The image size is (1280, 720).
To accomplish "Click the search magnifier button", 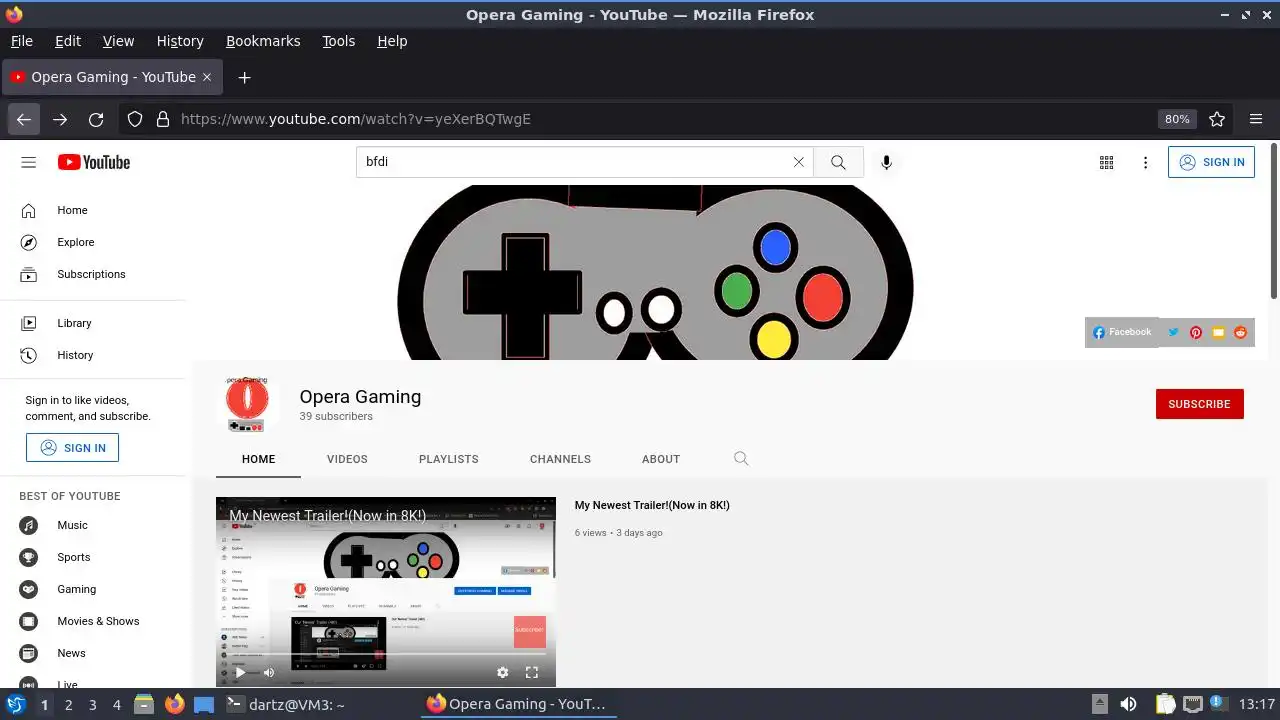I will [x=838, y=162].
